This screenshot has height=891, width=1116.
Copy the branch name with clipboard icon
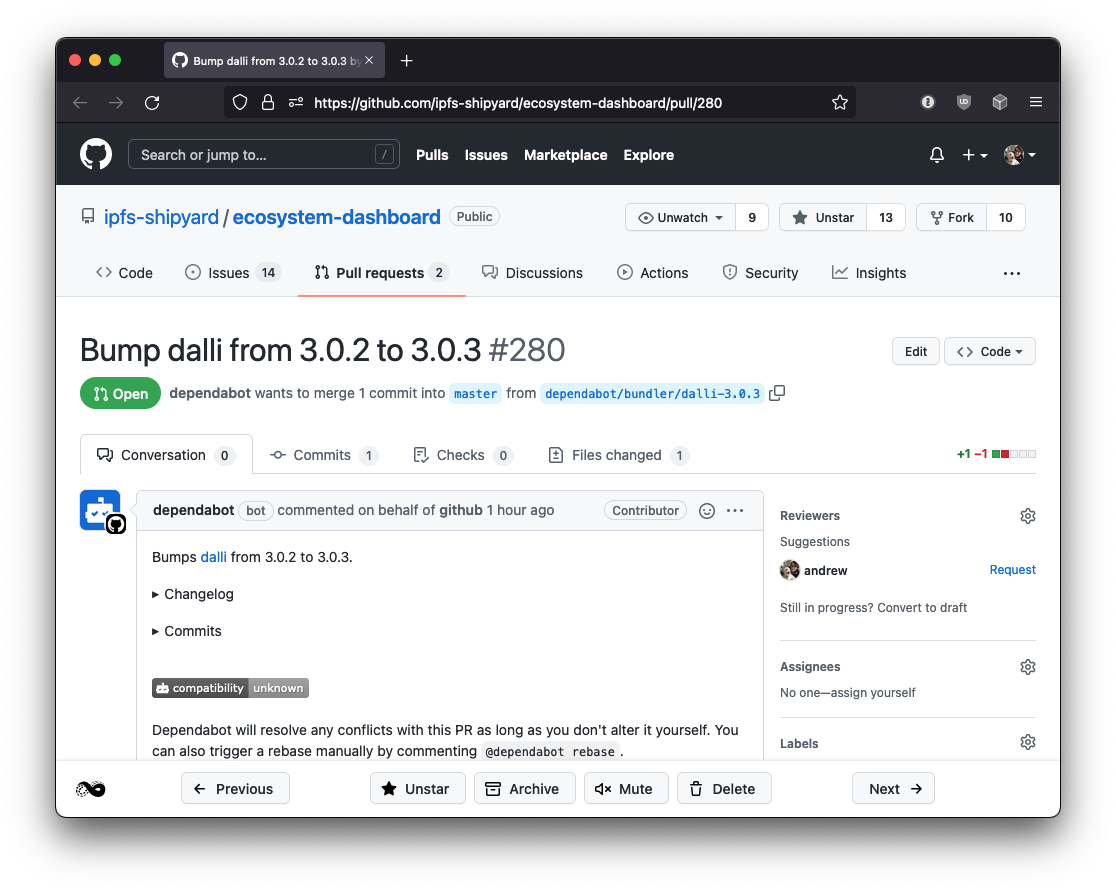pyautogui.click(x=777, y=393)
